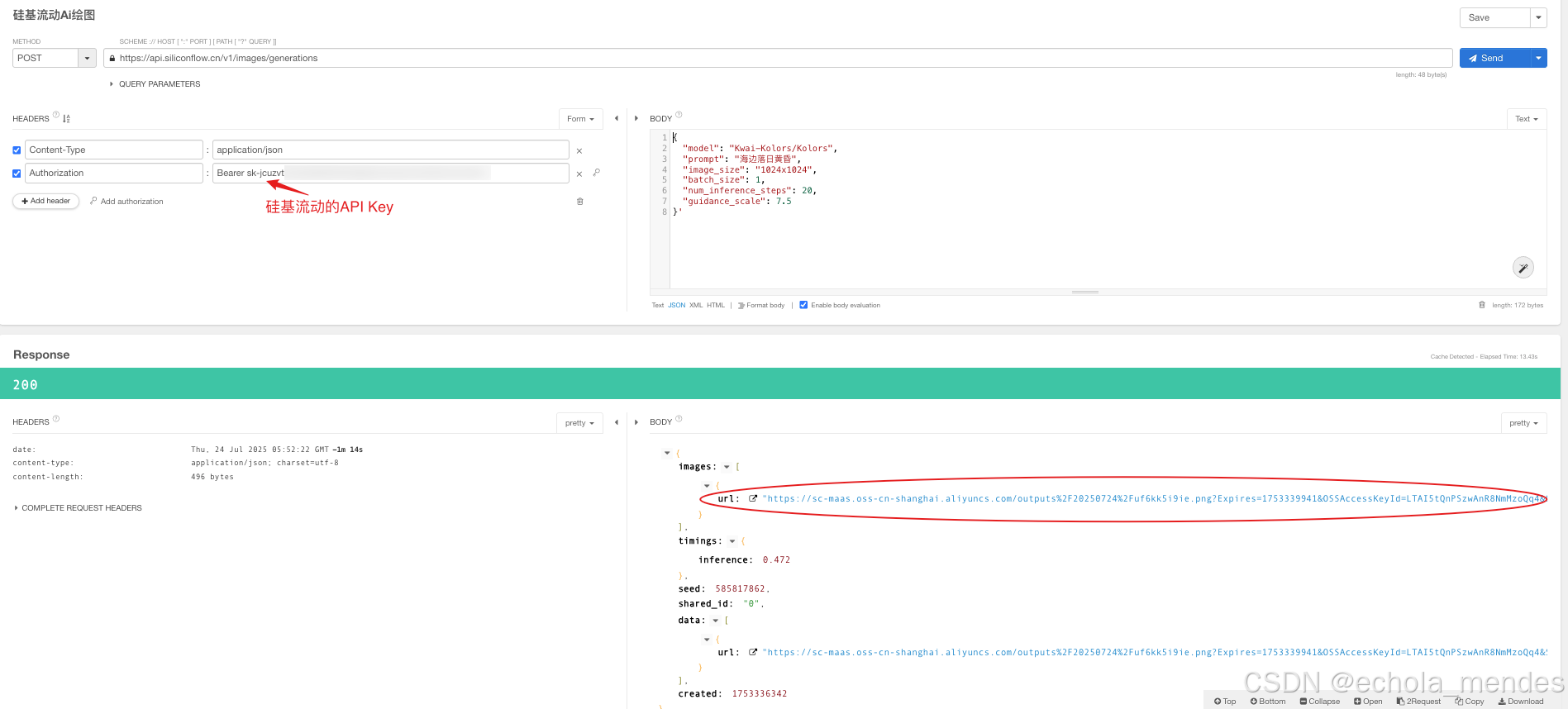Jump to Bottom of response body
Viewport: 1568px width, 709px height.
(x=1268, y=702)
